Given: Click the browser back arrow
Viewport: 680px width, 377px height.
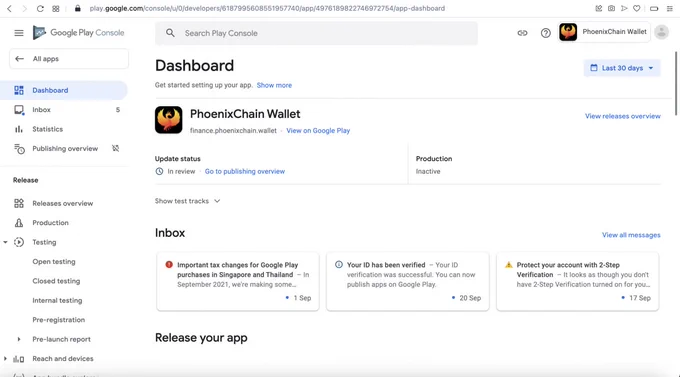Looking at the screenshot, I should coord(9,8).
